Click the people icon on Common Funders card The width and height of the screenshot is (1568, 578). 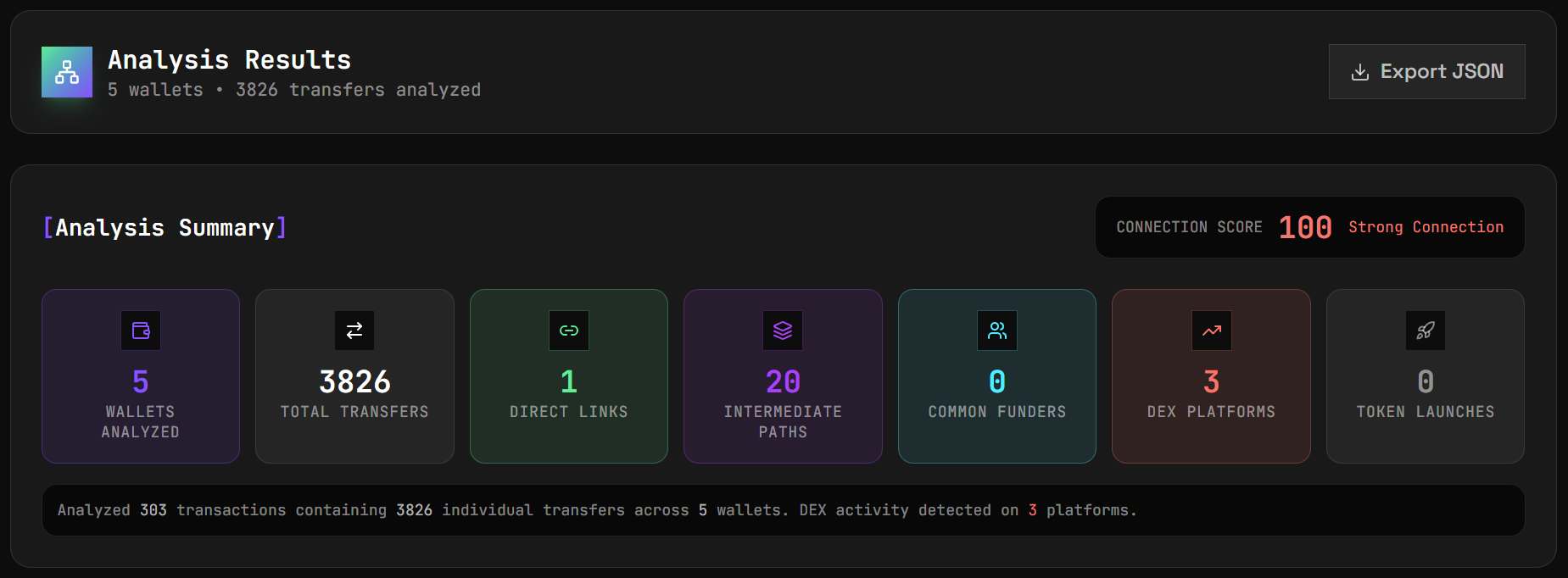(996, 331)
